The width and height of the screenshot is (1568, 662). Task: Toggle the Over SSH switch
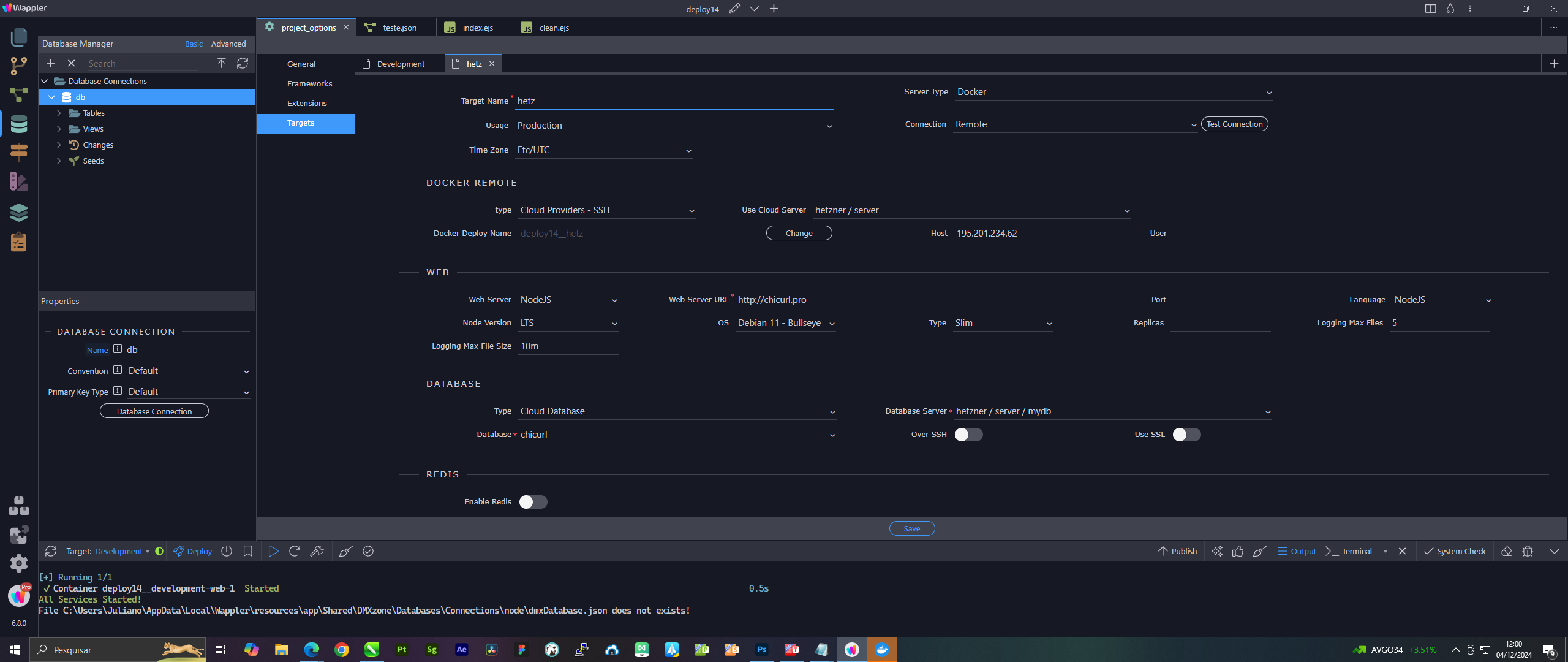968,435
